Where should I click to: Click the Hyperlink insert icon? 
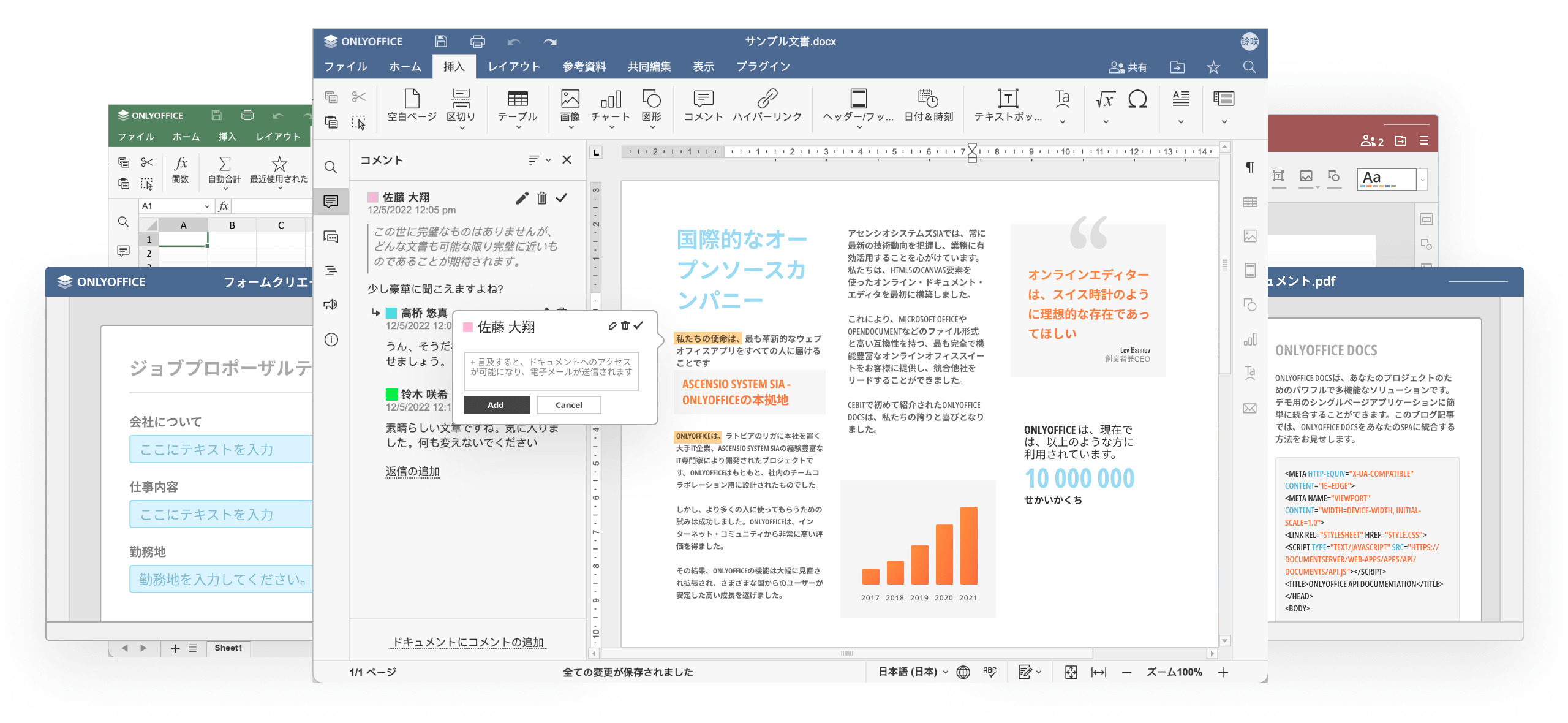(x=767, y=99)
